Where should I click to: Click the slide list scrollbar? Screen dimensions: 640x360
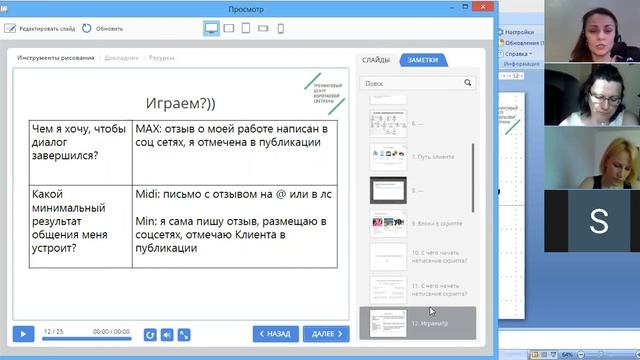point(473,178)
